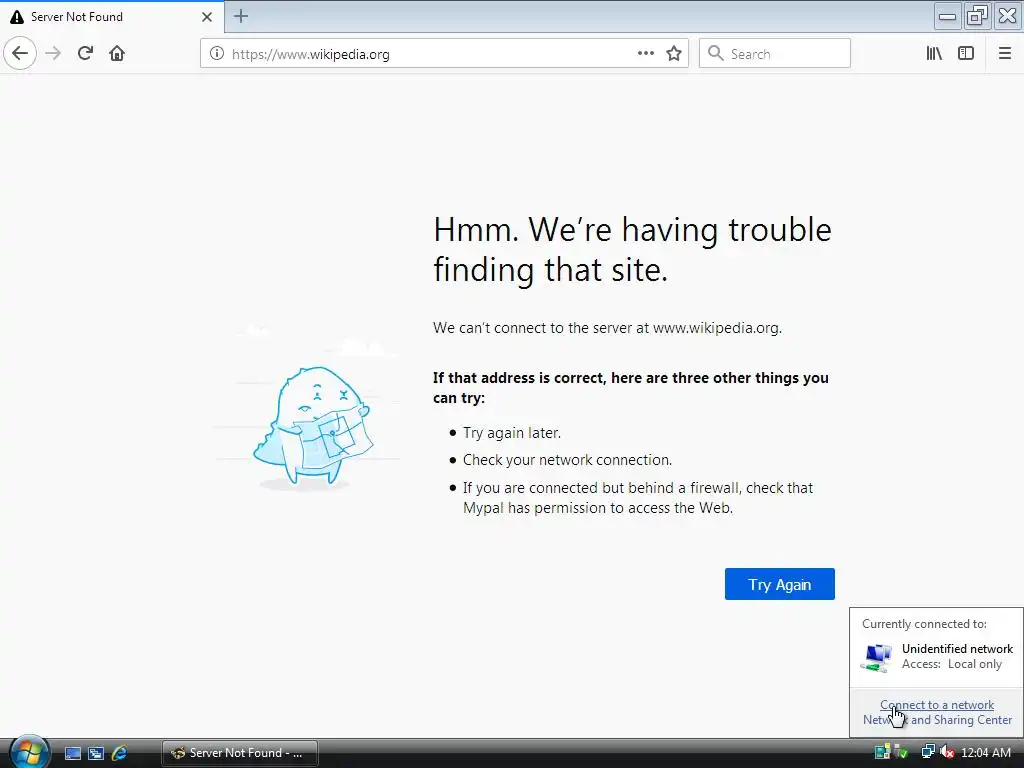The height and width of the screenshot is (768, 1024).
Task: Open page actions three-dot menu
Action: tap(645, 54)
